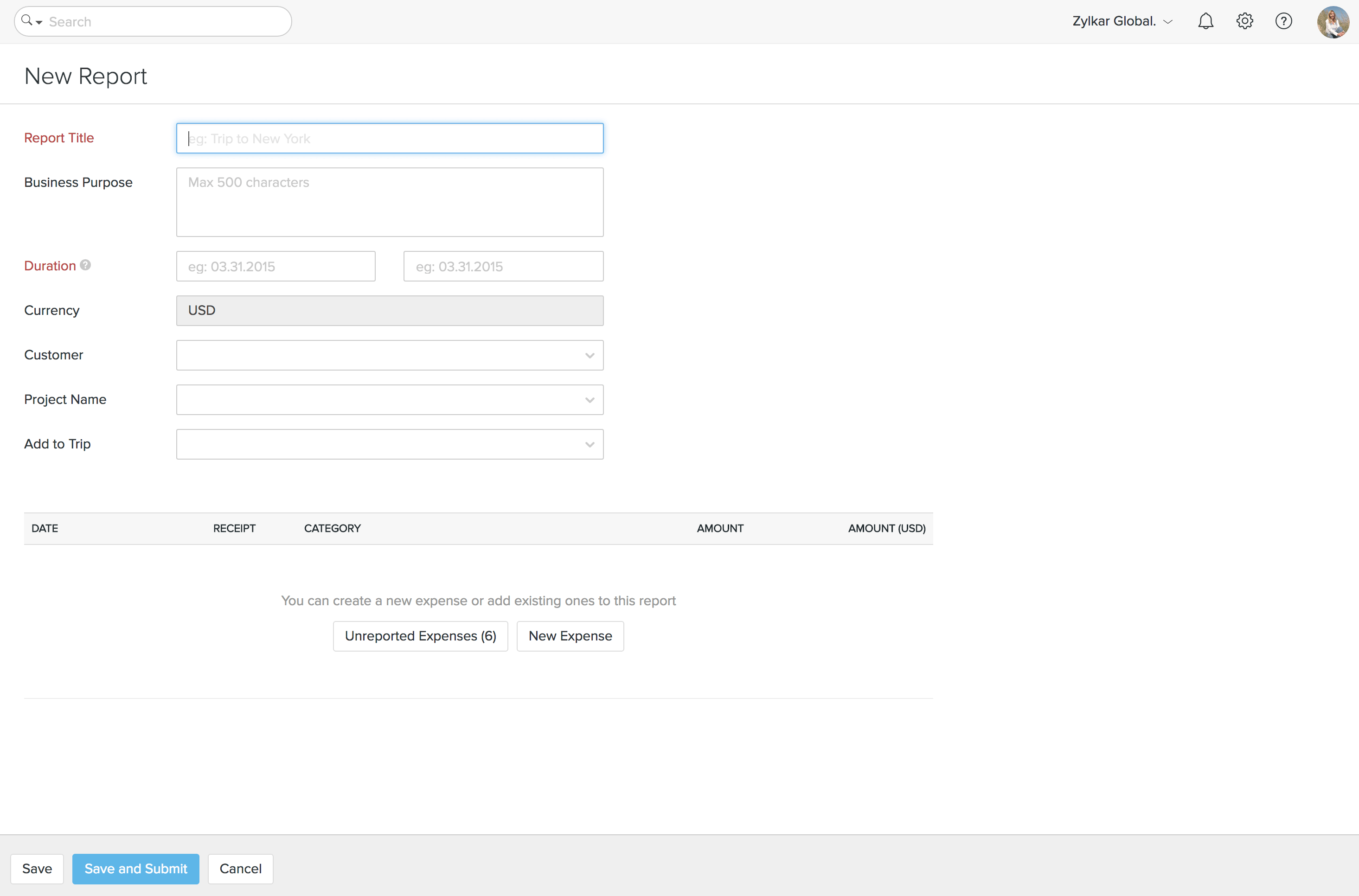Cancel the new report
Viewport: 1359px width, 896px height.
[240, 869]
